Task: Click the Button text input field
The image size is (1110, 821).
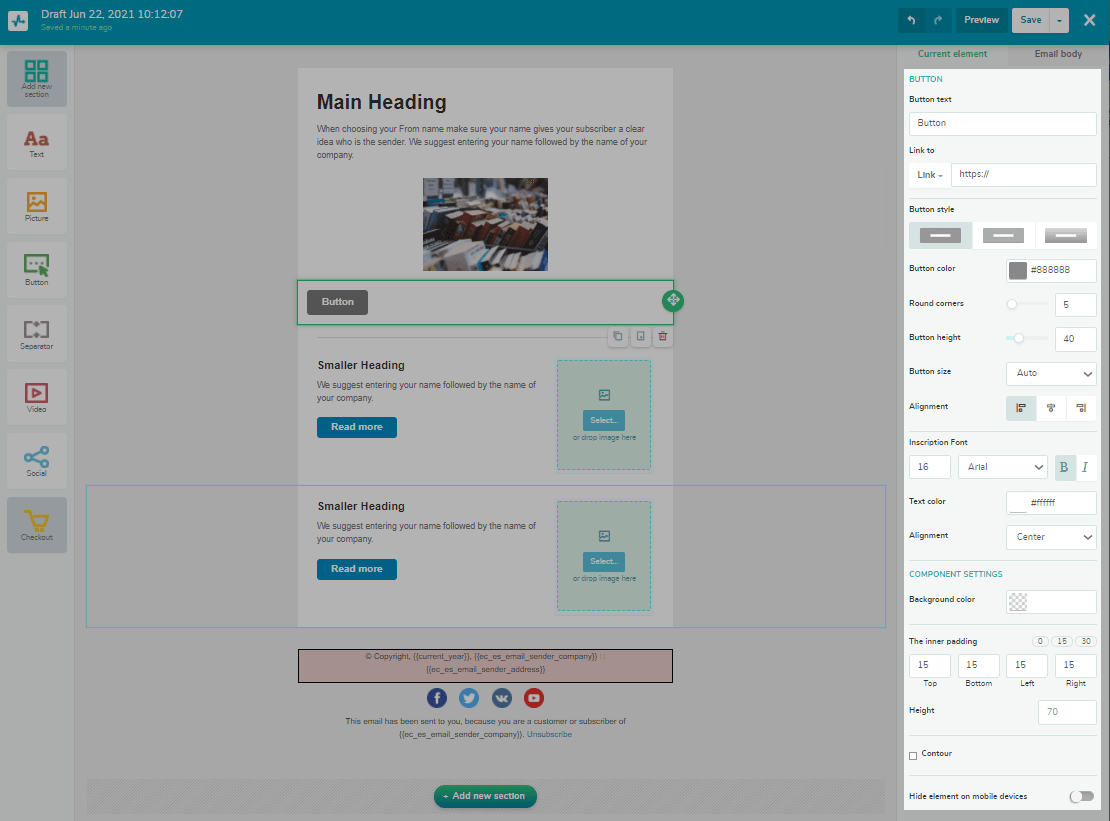Action: click(x=1002, y=123)
